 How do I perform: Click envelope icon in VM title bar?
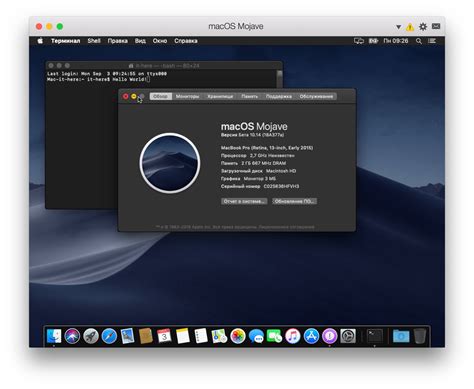click(x=436, y=26)
